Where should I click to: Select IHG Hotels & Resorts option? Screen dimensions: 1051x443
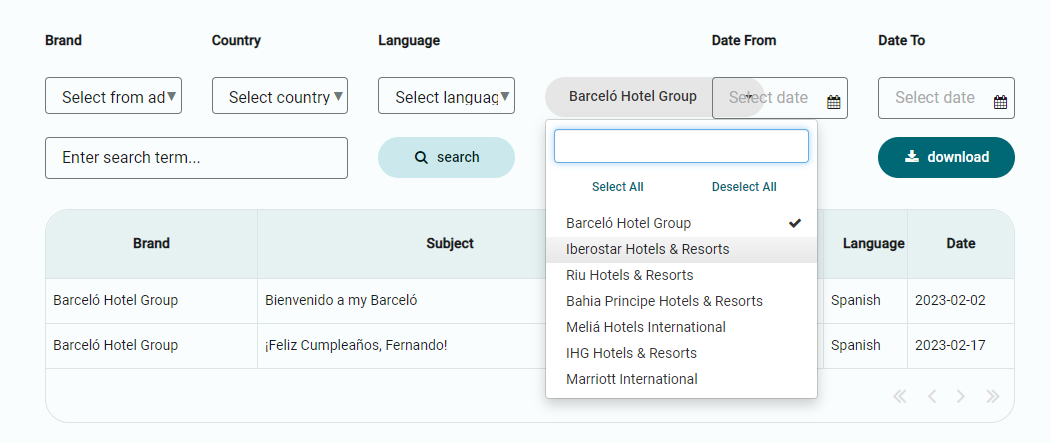[682, 353]
